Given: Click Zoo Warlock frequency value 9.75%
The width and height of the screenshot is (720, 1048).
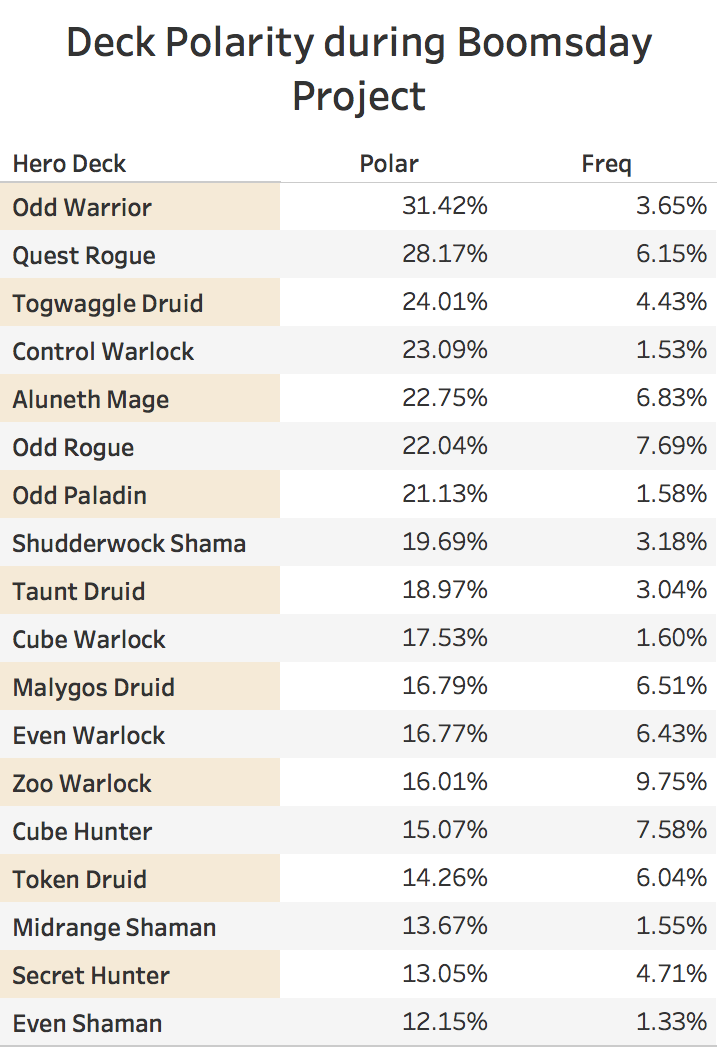Looking at the screenshot, I should pos(671,782).
